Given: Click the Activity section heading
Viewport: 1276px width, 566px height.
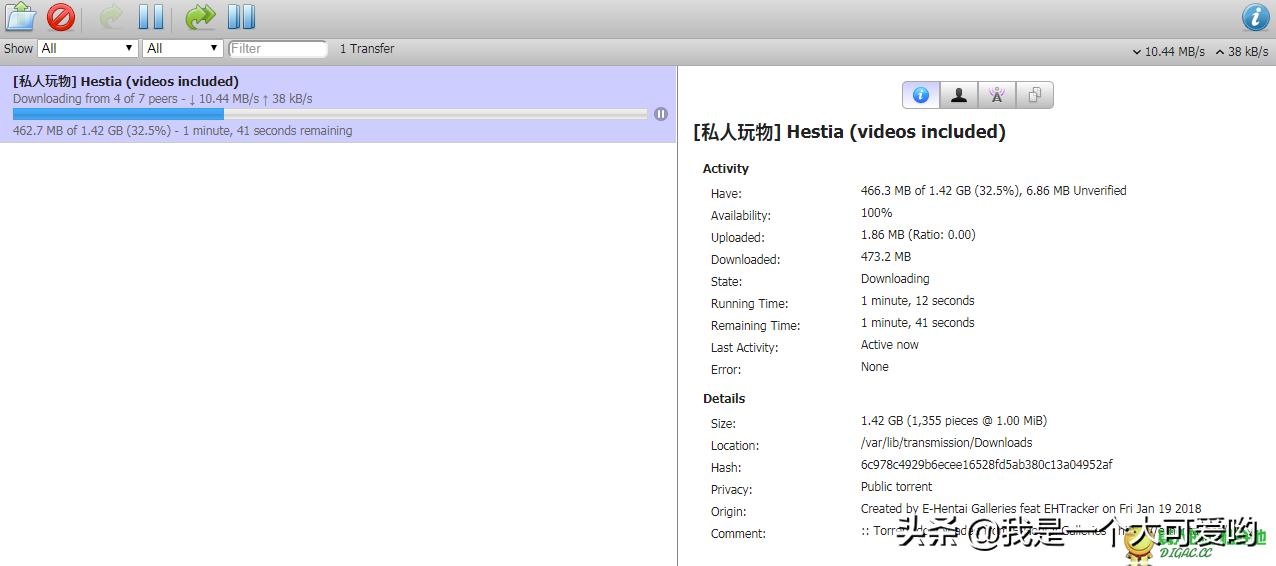Looking at the screenshot, I should pyautogui.click(x=726, y=169).
